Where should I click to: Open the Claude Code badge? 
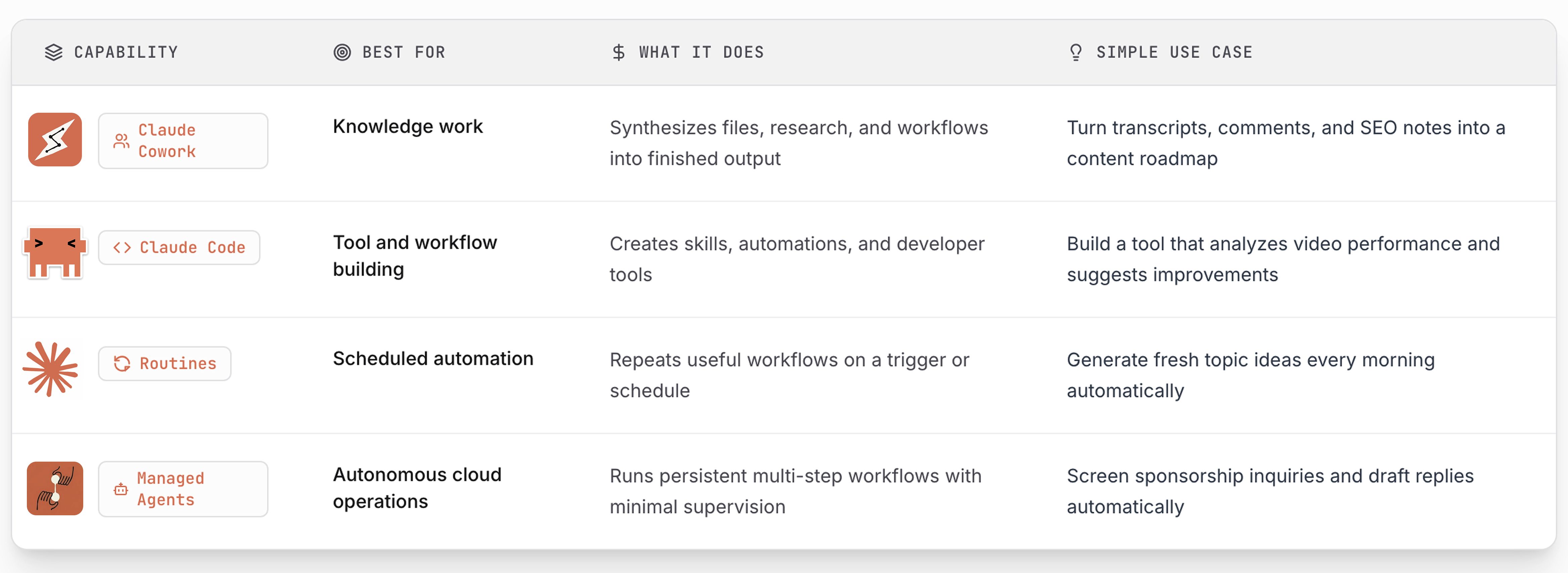coord(179,248)
